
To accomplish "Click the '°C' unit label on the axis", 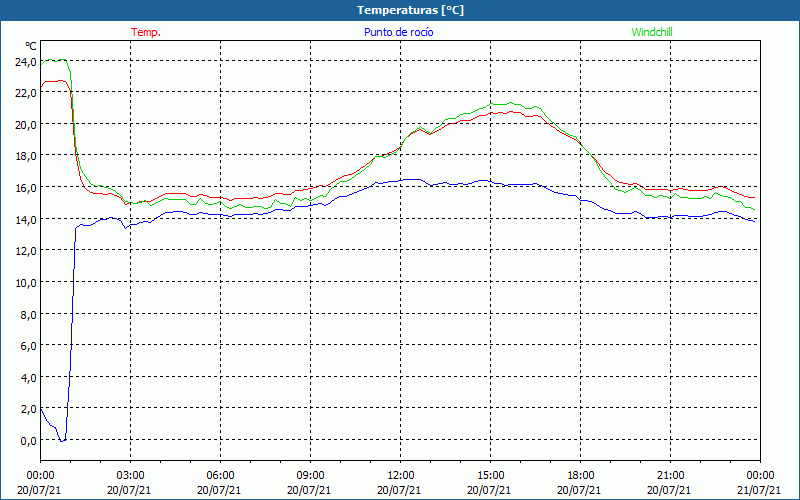I will pyautogui.click(x=31, y=46).
